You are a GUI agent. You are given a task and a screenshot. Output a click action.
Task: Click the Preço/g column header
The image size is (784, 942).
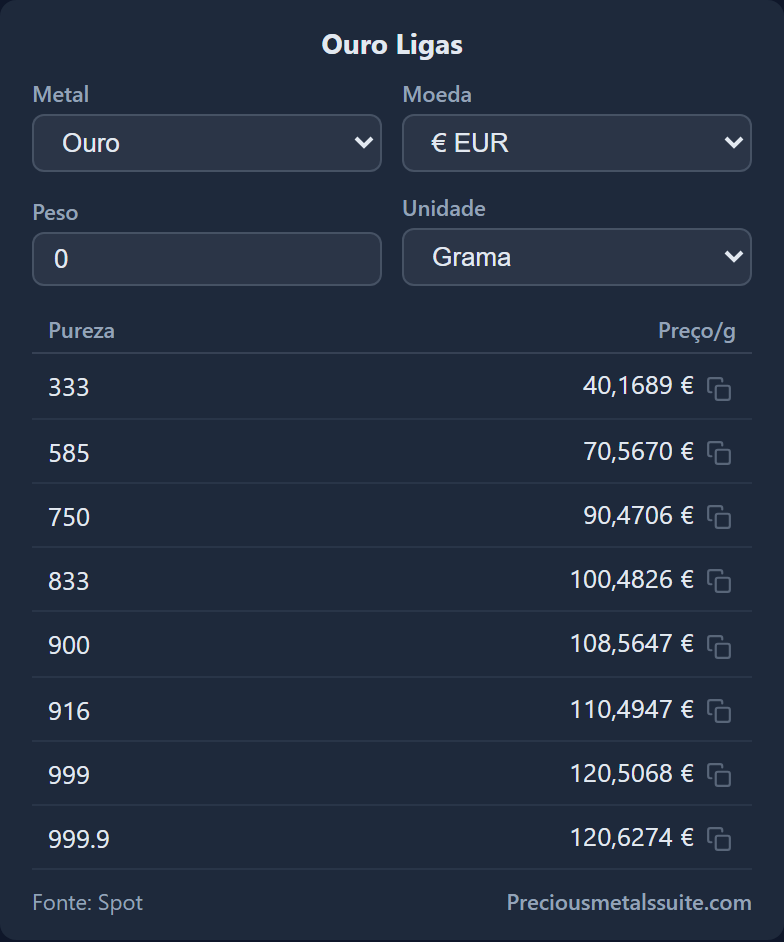pos(696,331)
